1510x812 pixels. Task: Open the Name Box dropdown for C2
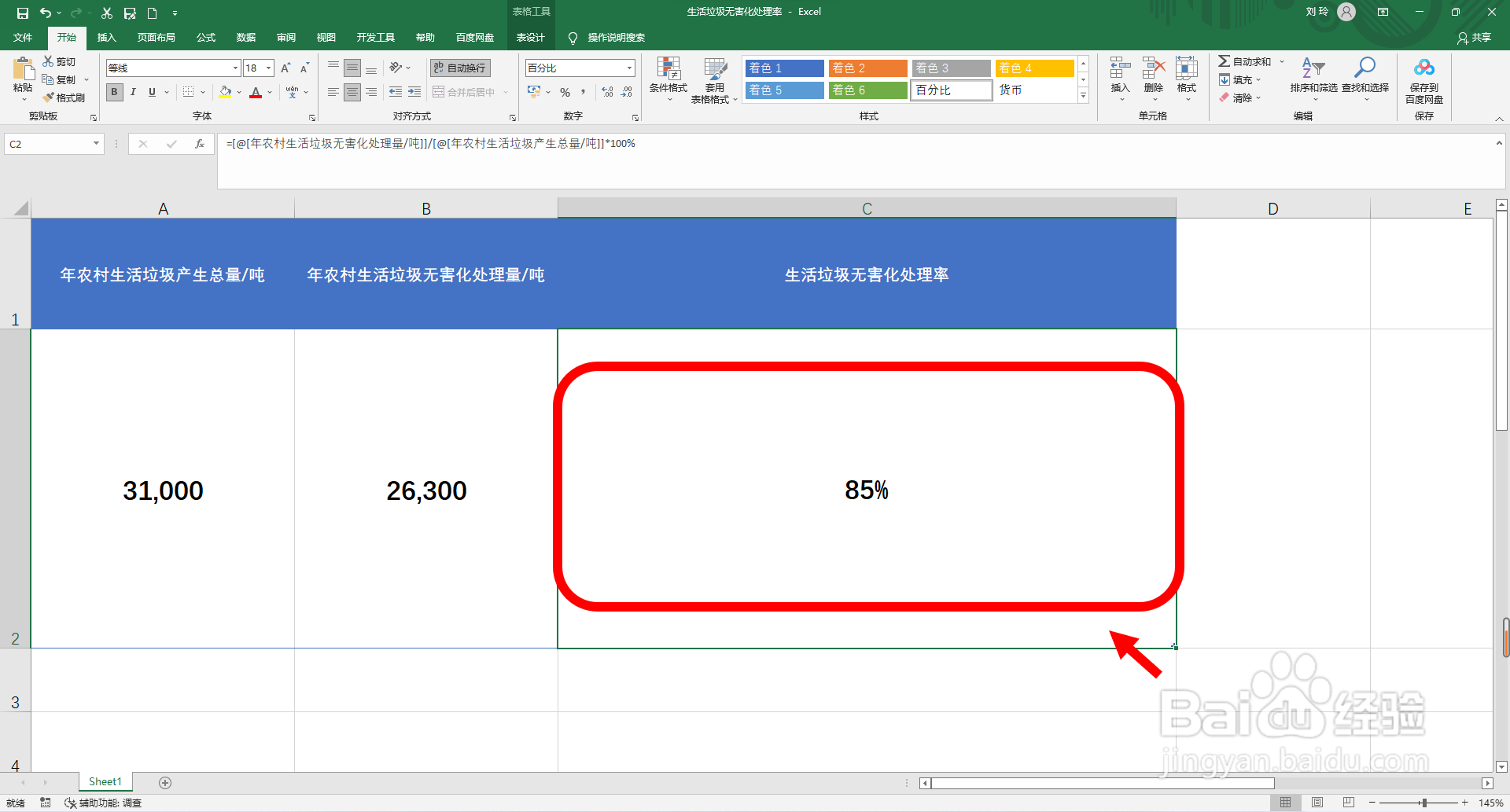96,144
